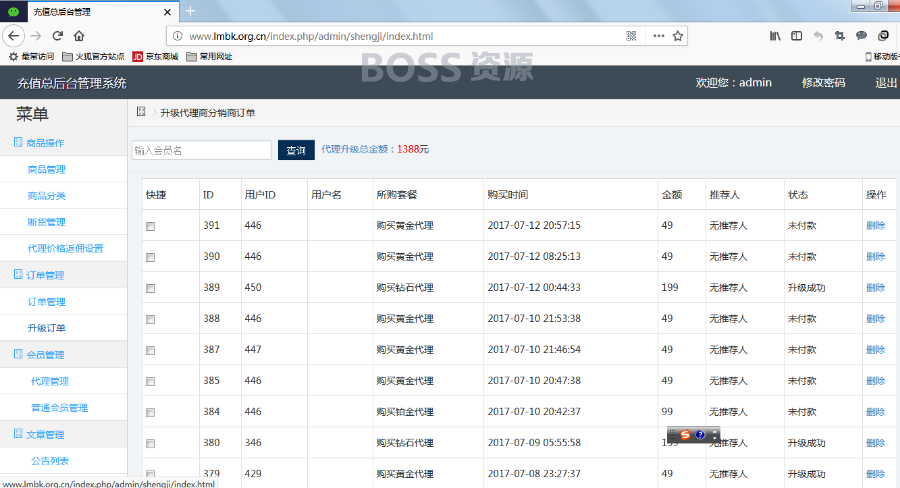Check the box for order ID 391
Viewport: 900px width, 488px height.
[x=150, y=226]
